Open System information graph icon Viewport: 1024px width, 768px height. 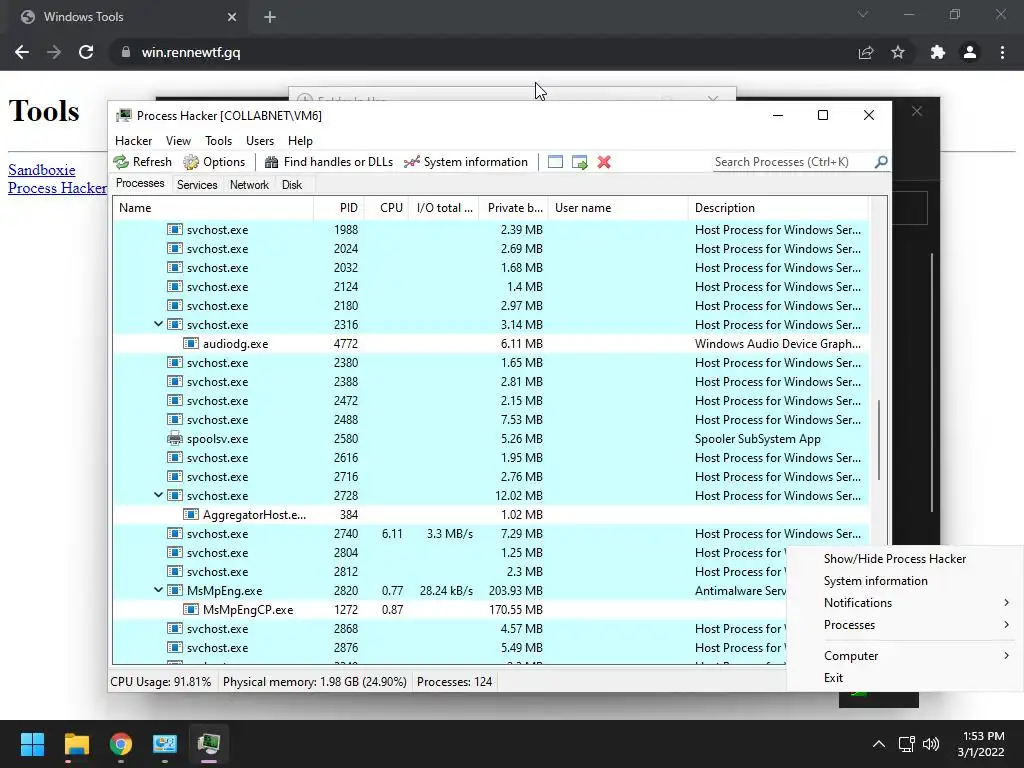click(x=411, y=162)
